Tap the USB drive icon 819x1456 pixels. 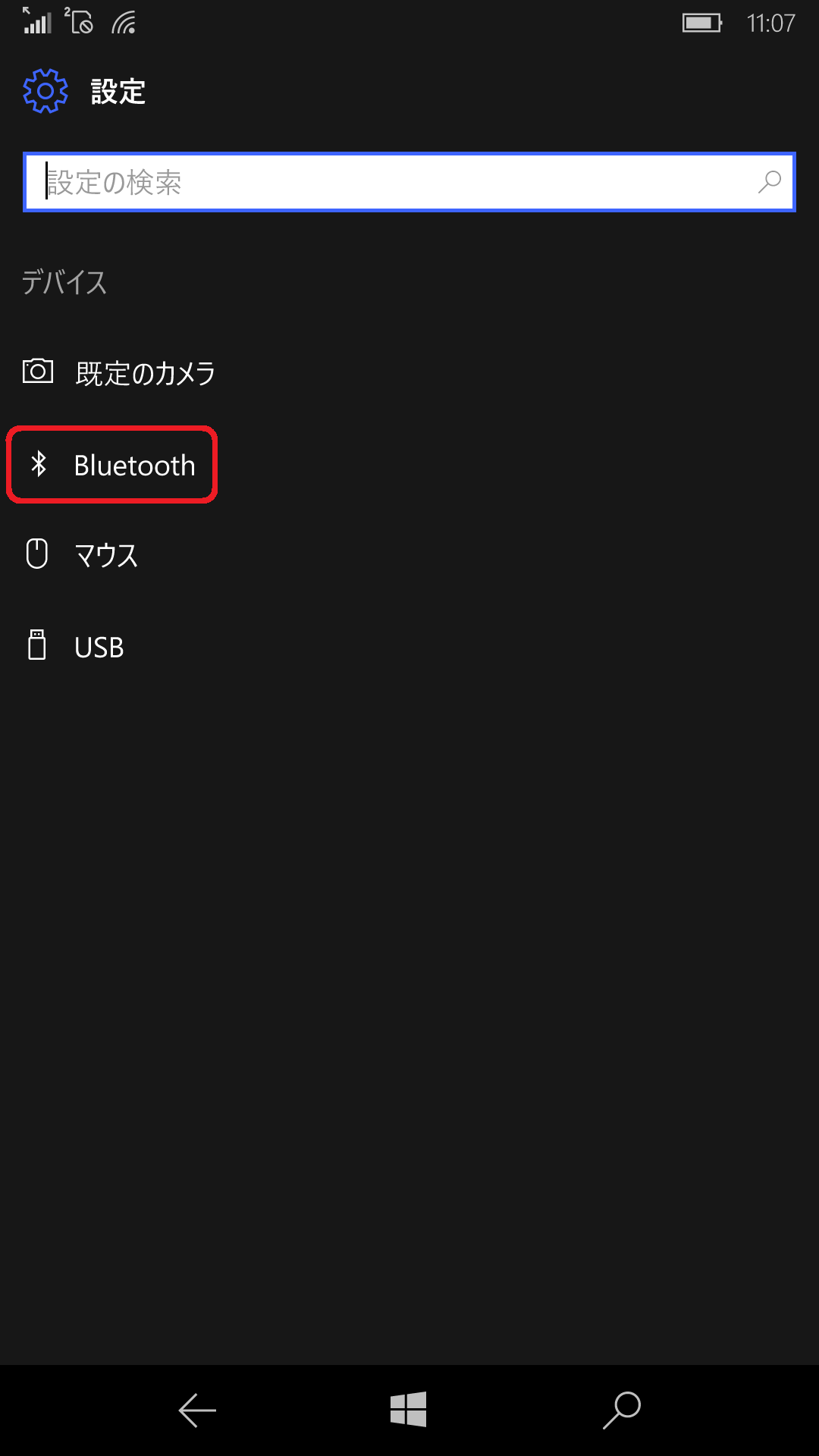(x=37, y=645)
